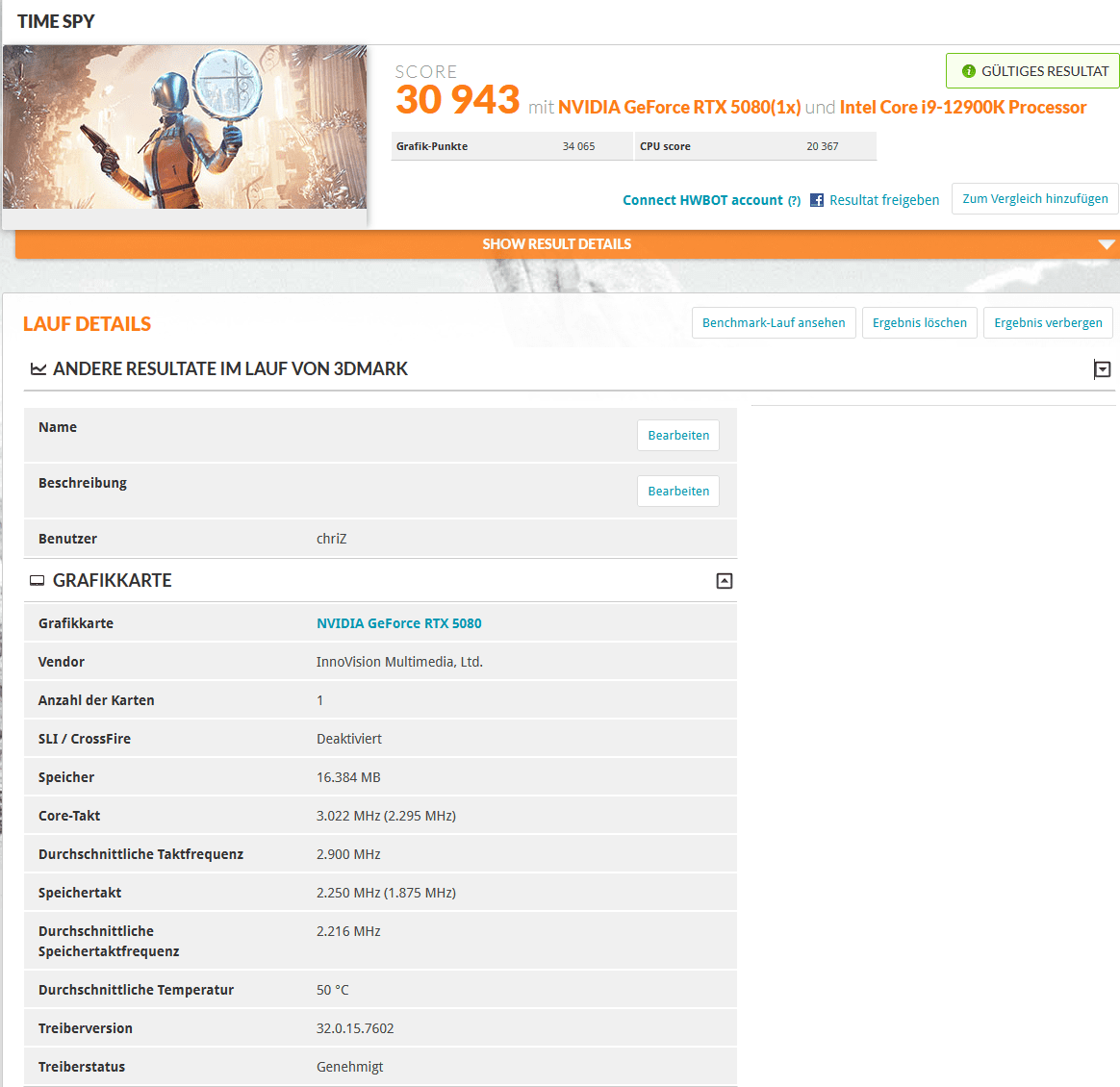This screenshot has width=1120, height=1087.
Task: Click the Time Spy page title
Action: coord(56,21)
